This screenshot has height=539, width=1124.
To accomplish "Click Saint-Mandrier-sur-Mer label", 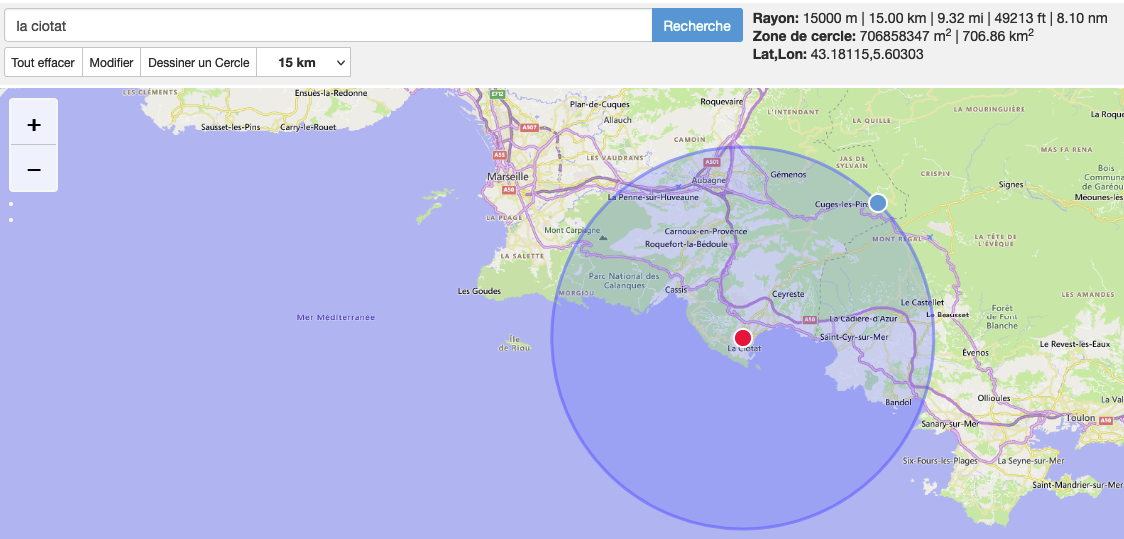I will tap(1077, 485).
